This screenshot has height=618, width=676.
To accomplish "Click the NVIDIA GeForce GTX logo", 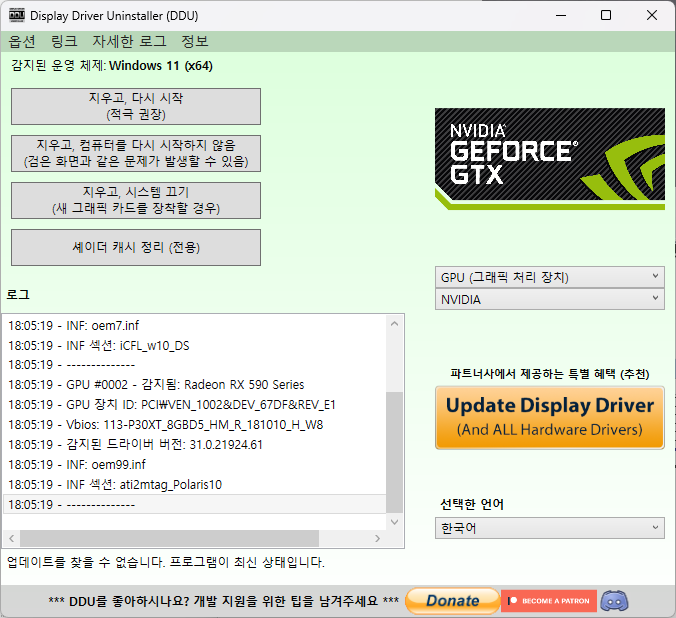I will 550,159.
